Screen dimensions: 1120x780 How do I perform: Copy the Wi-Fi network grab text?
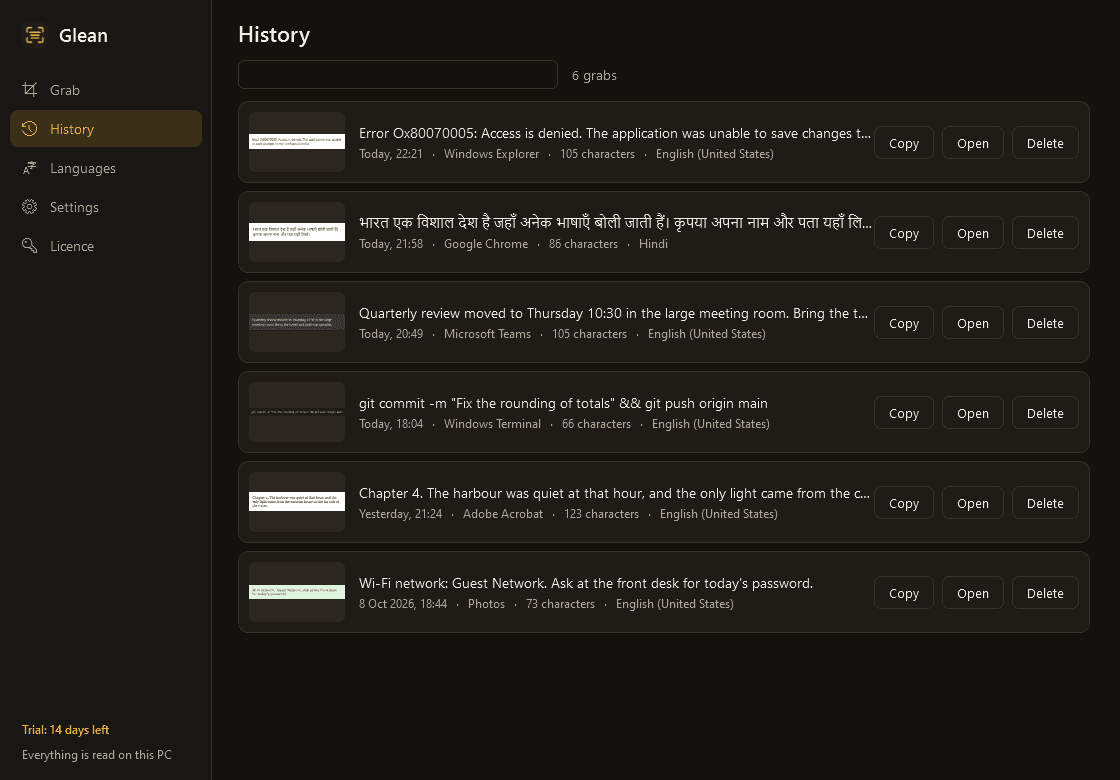(x=904, y=593)
